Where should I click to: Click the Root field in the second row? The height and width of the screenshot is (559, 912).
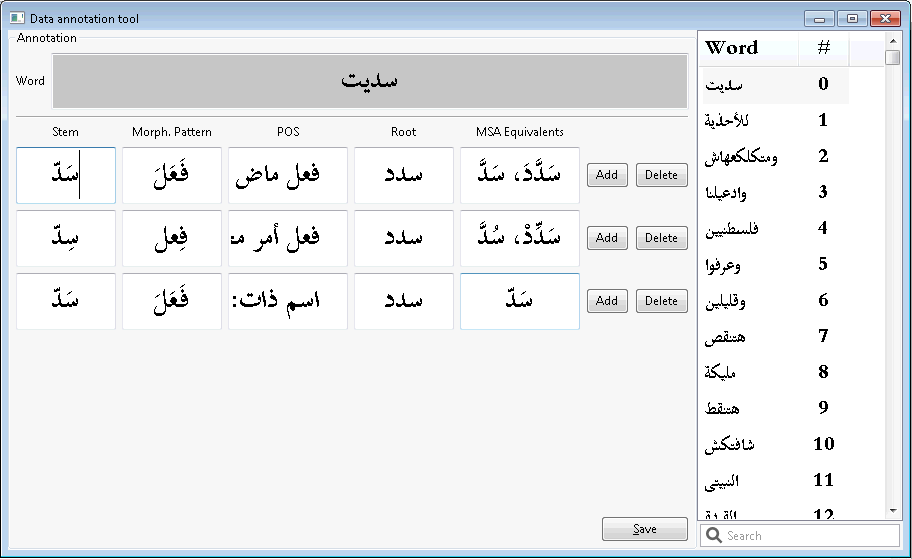coord(404,238)
